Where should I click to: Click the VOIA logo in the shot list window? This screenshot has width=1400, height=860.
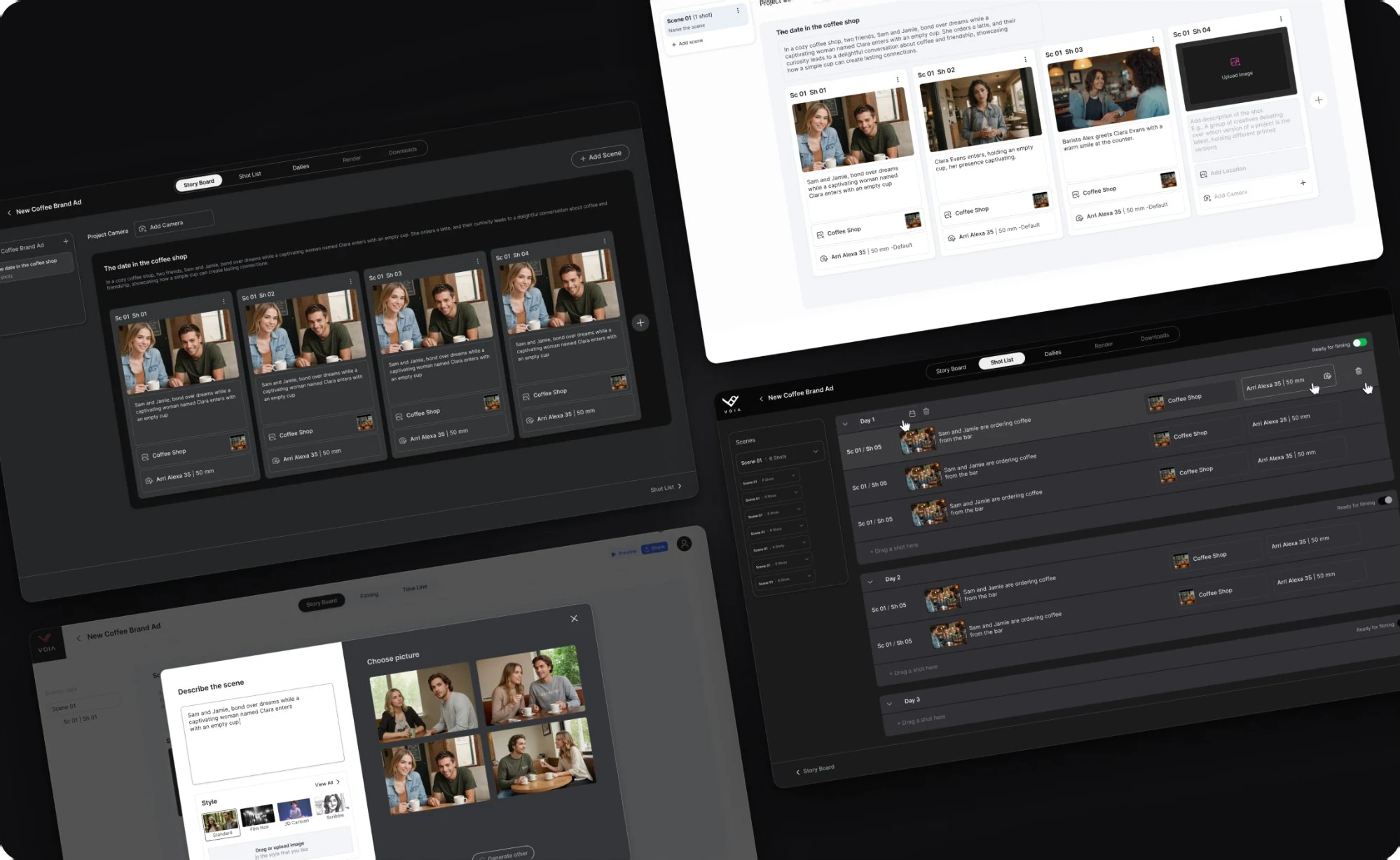pos(731,403)
